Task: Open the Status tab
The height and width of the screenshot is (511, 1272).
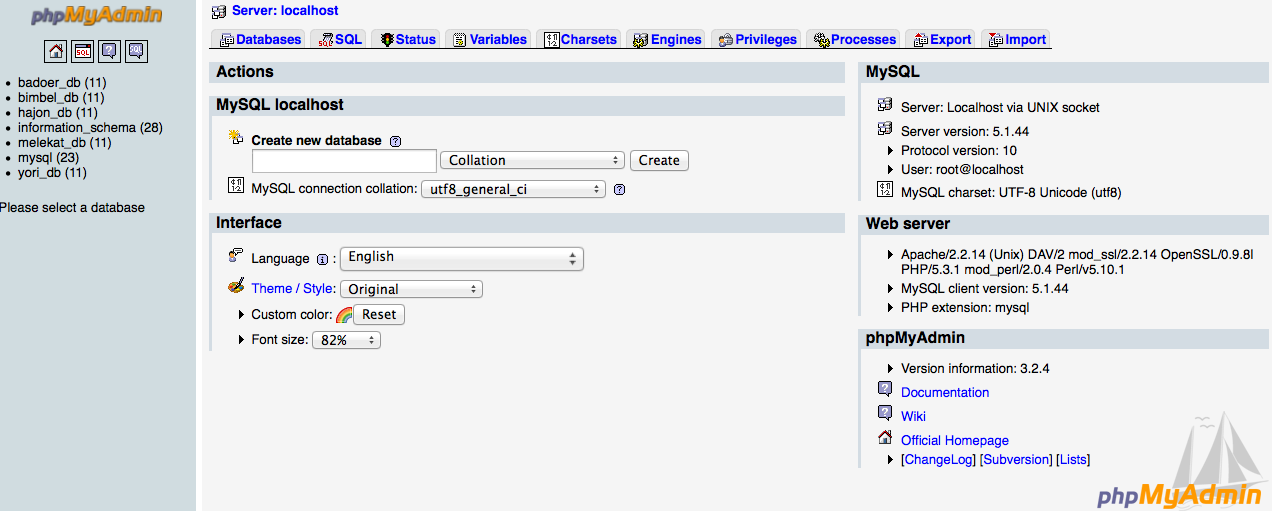Action: [406, 39]
